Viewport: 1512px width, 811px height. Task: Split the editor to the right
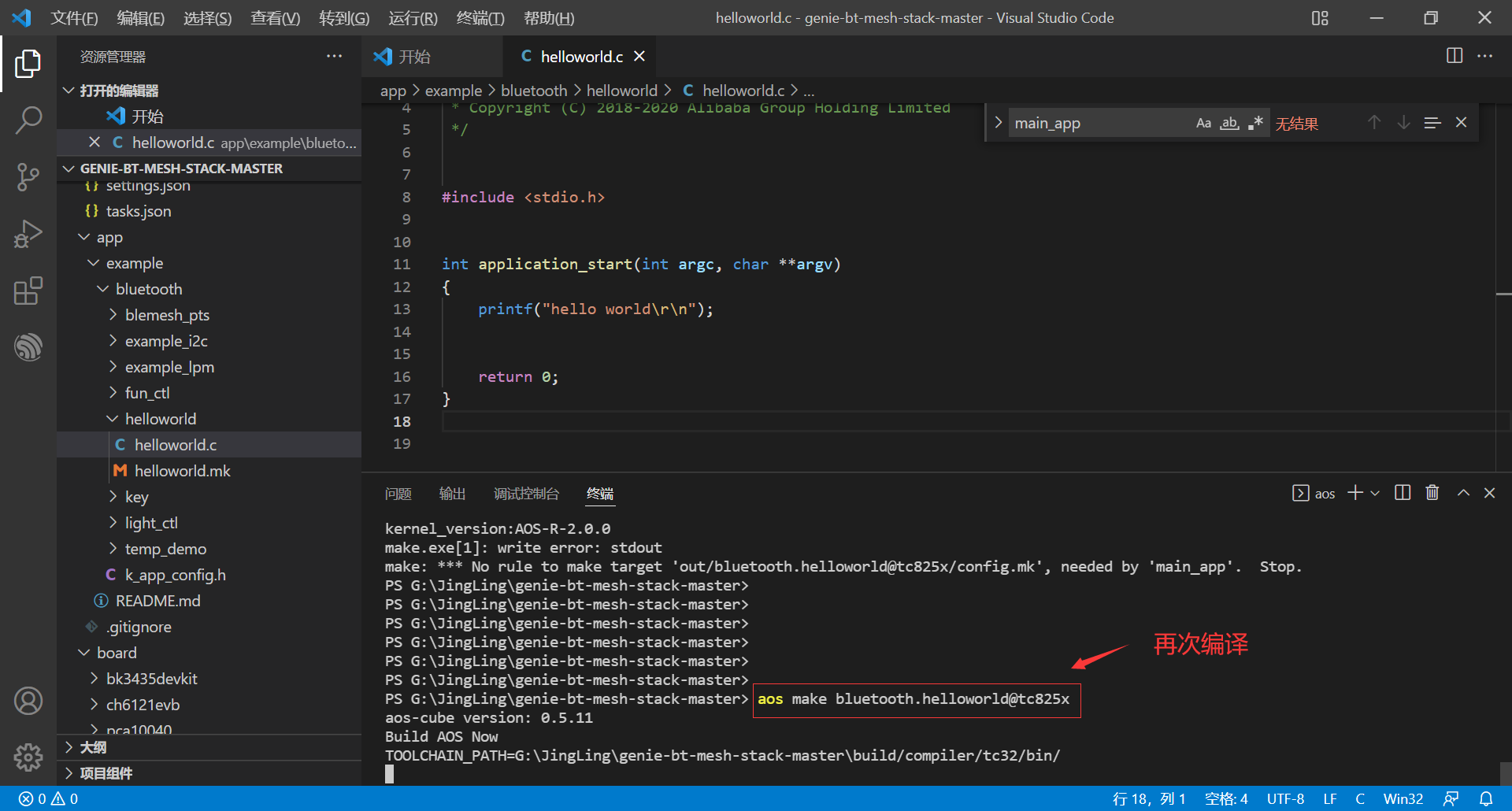(1454, 56)
